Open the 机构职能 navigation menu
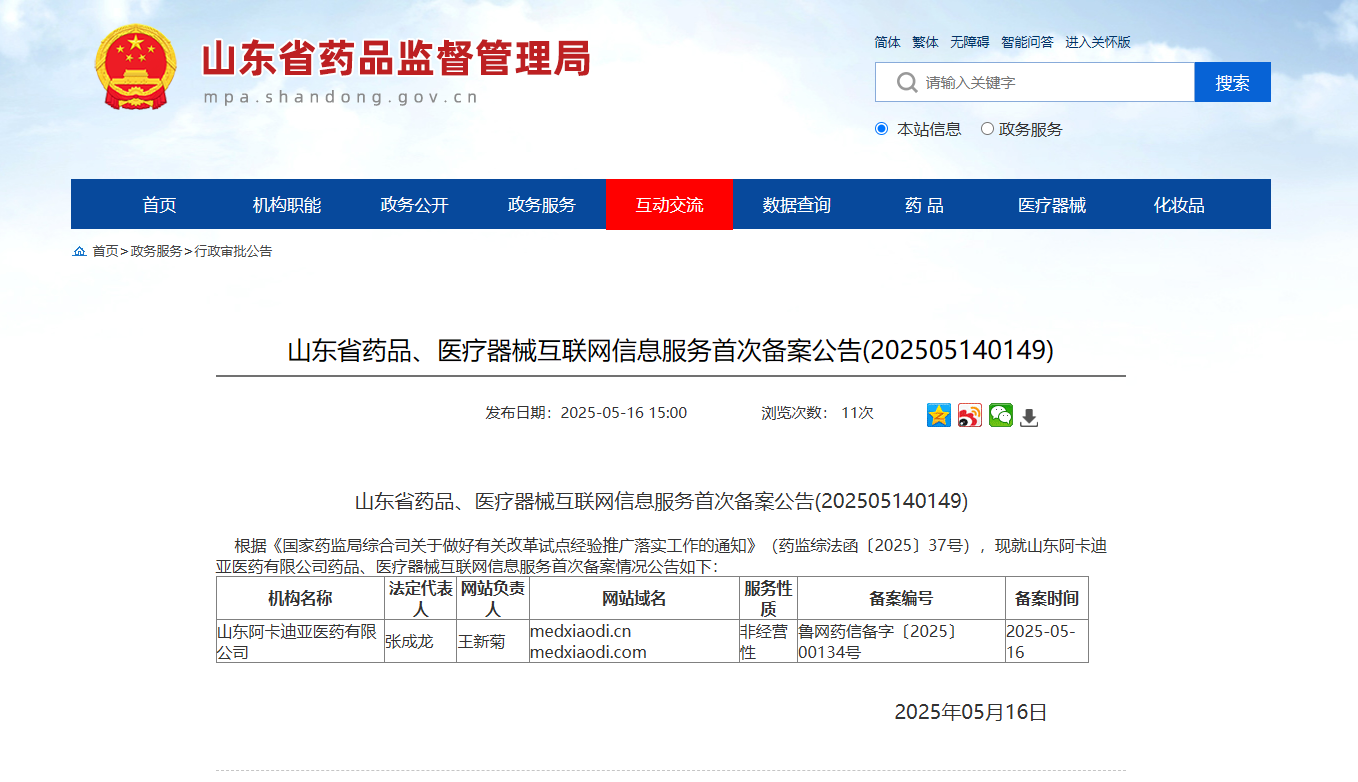Screen dimensions: 1358x782 pos(287,205)
